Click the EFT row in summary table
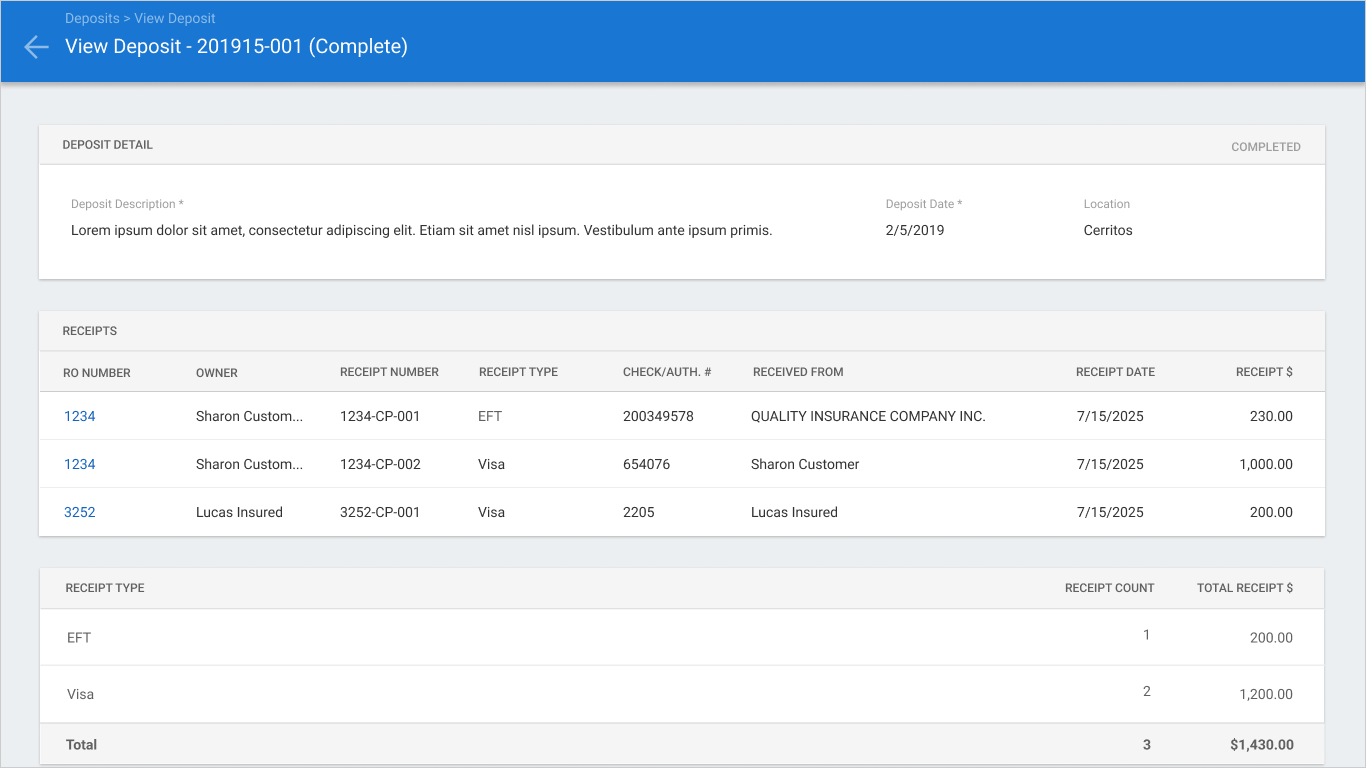1366x768 pixels. pos(682,637)
